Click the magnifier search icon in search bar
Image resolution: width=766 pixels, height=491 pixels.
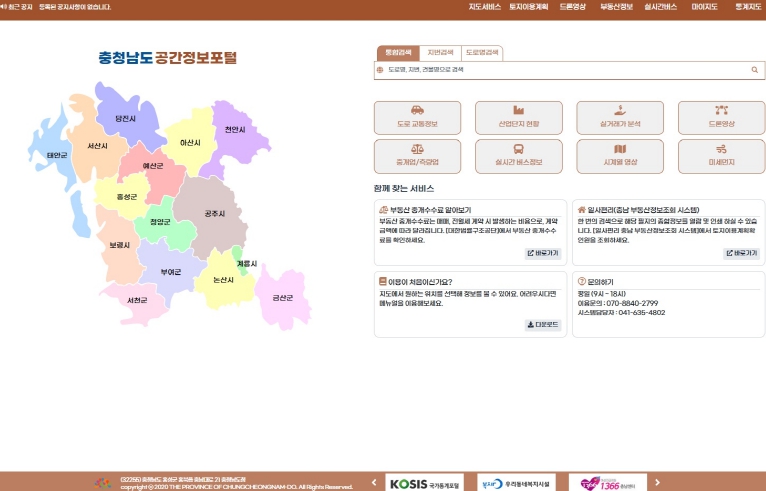755,70
